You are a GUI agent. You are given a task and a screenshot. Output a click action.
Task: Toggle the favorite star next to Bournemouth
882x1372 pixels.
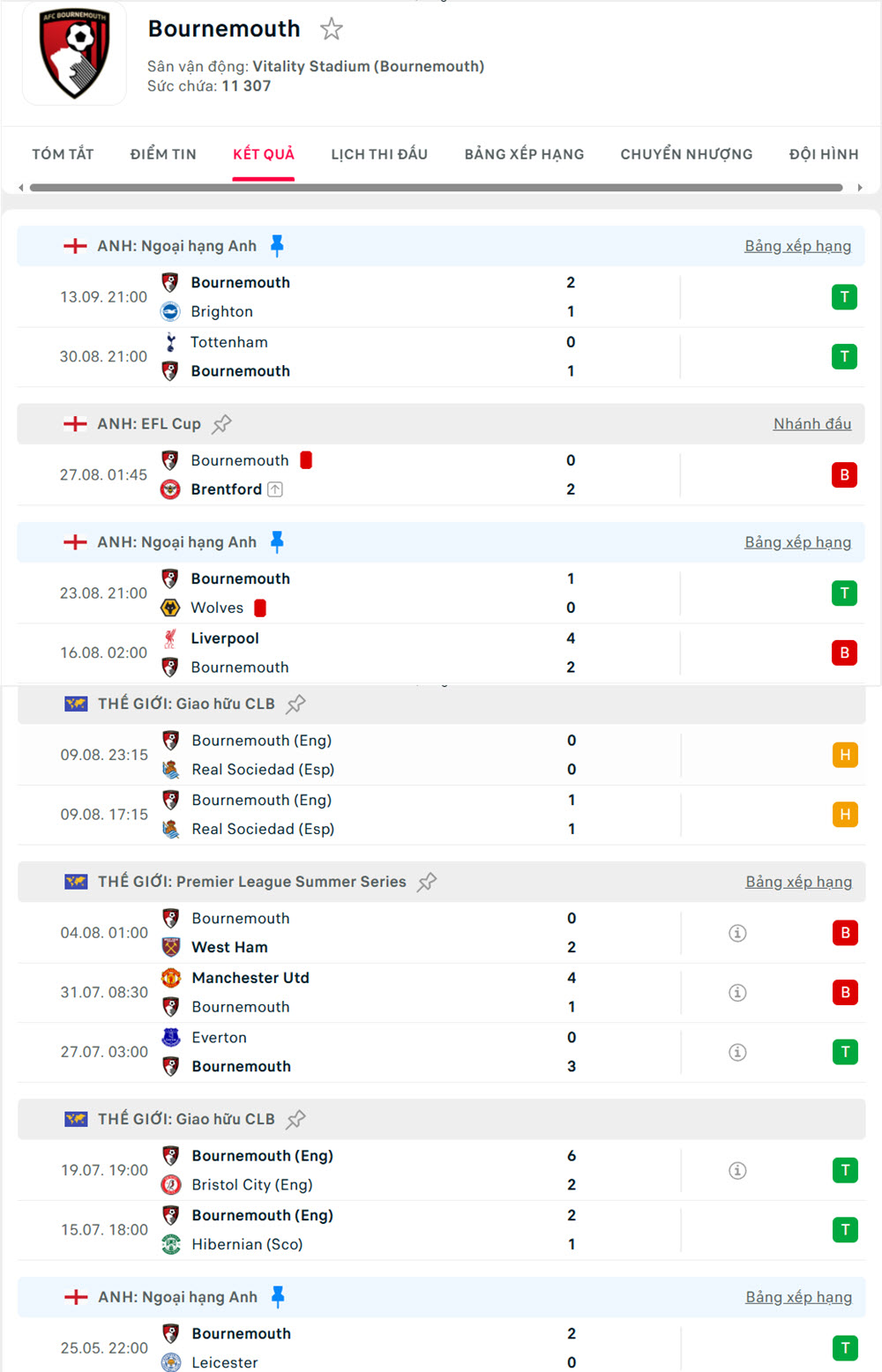coord(331,28)
